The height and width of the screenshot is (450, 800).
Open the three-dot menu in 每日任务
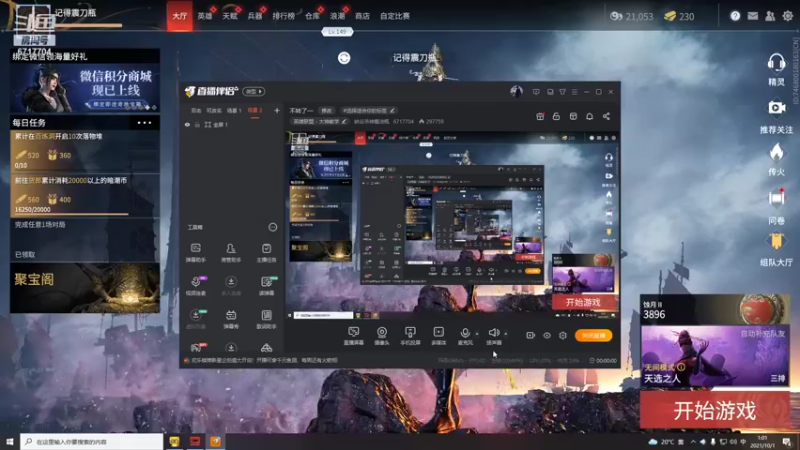tap(144, 122)
